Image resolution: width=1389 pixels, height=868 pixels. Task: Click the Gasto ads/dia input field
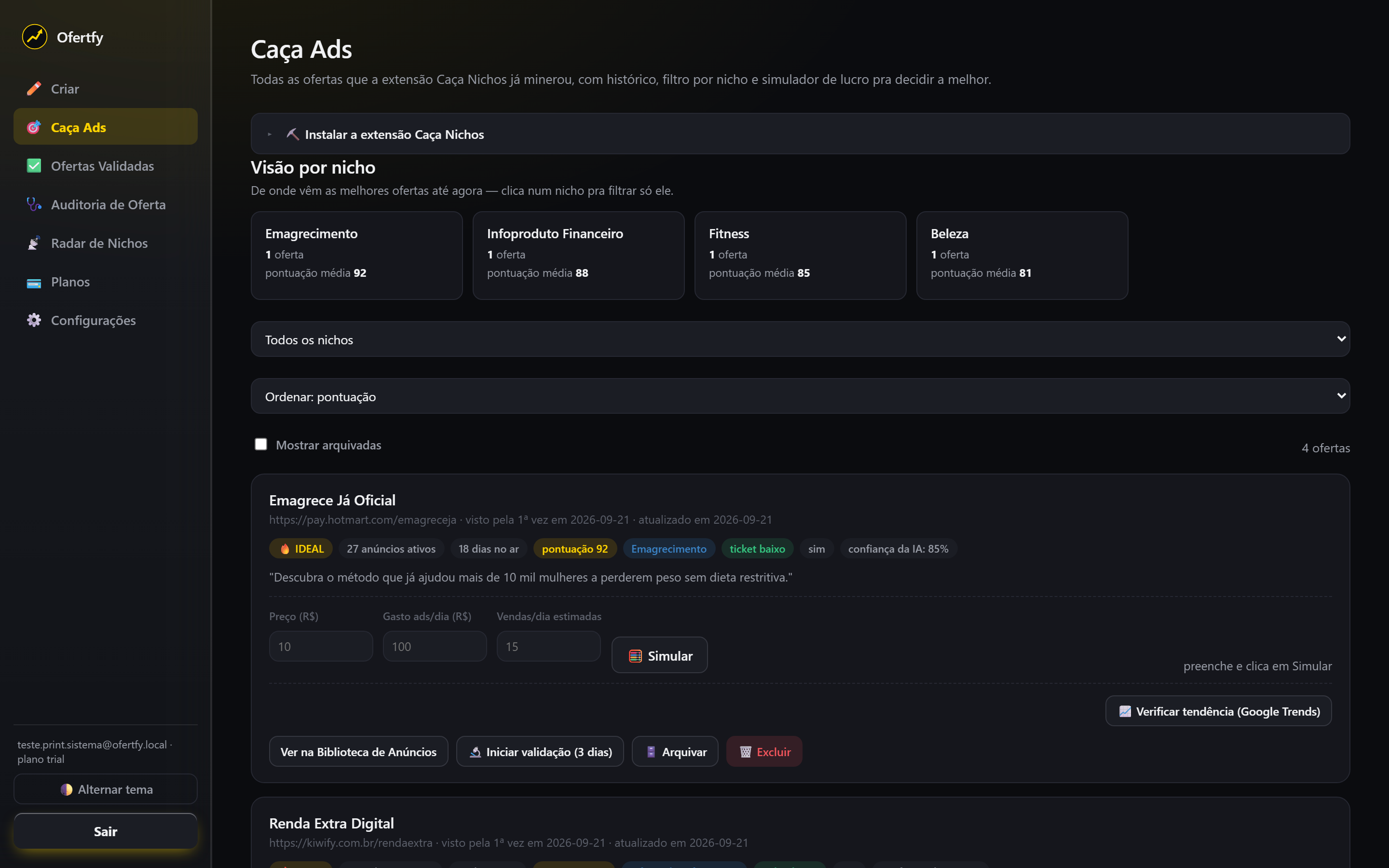click(x=435, y=646)
